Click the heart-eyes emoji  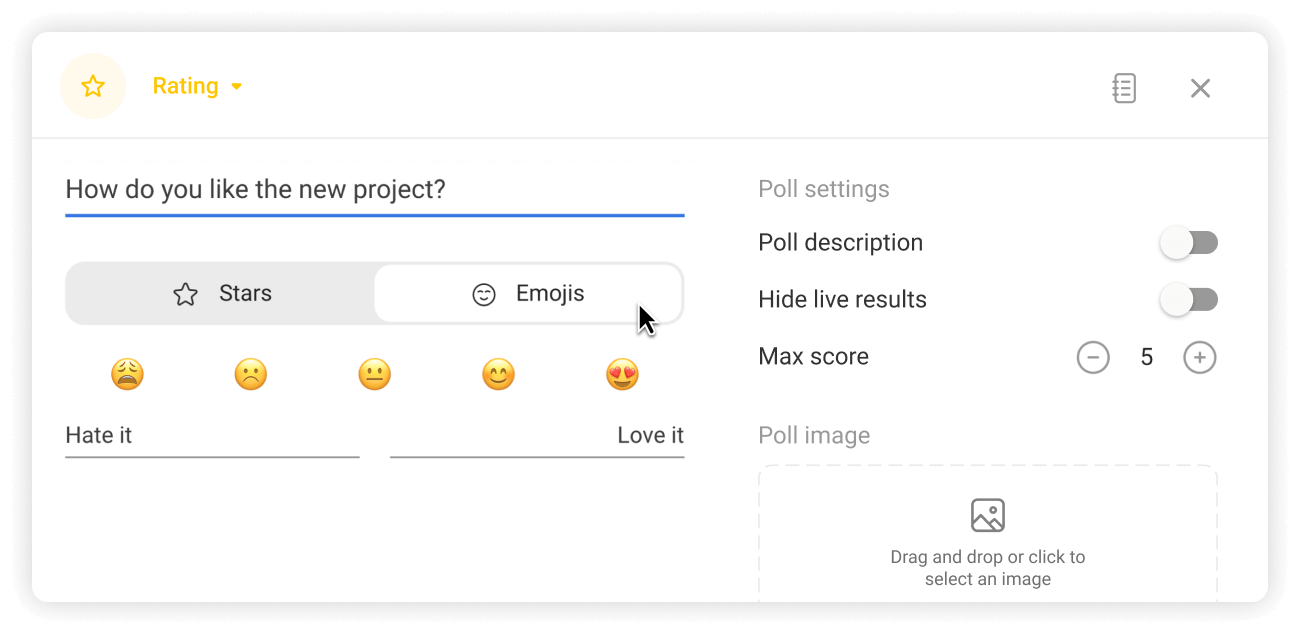click(622, 375)
